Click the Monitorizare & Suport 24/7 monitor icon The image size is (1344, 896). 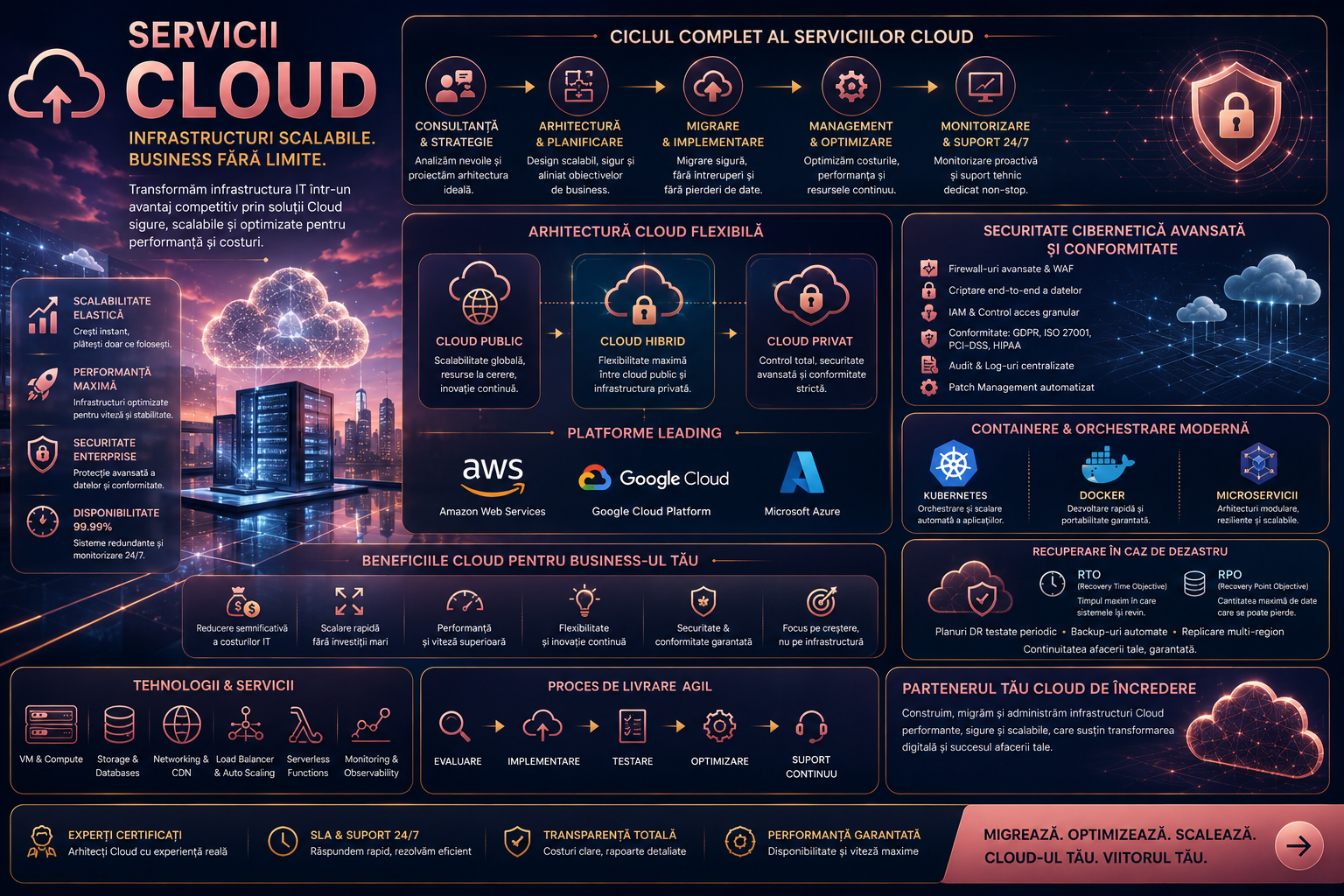tap(985, 86)
